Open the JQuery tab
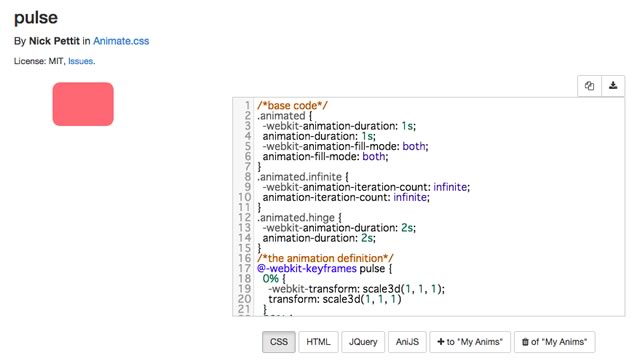Image resolution: width=640 pixels, height=364 pixels. click(363, 342)
